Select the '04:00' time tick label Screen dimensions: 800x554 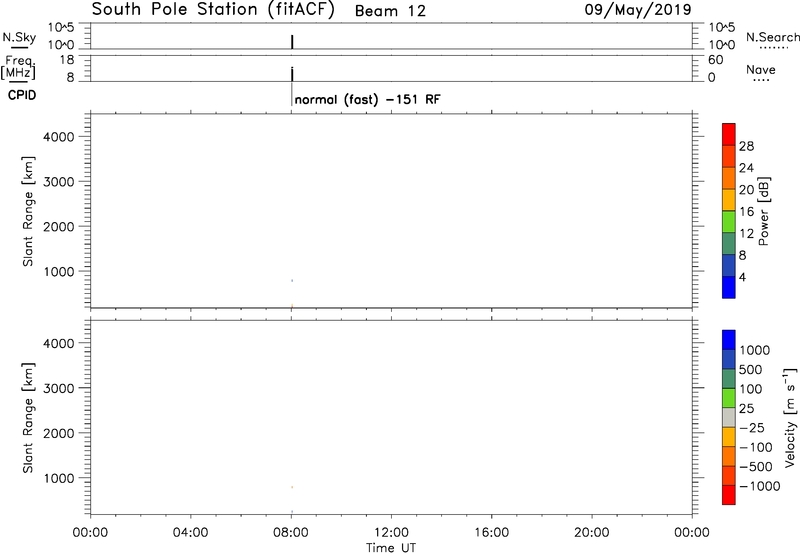pos(190,533)
